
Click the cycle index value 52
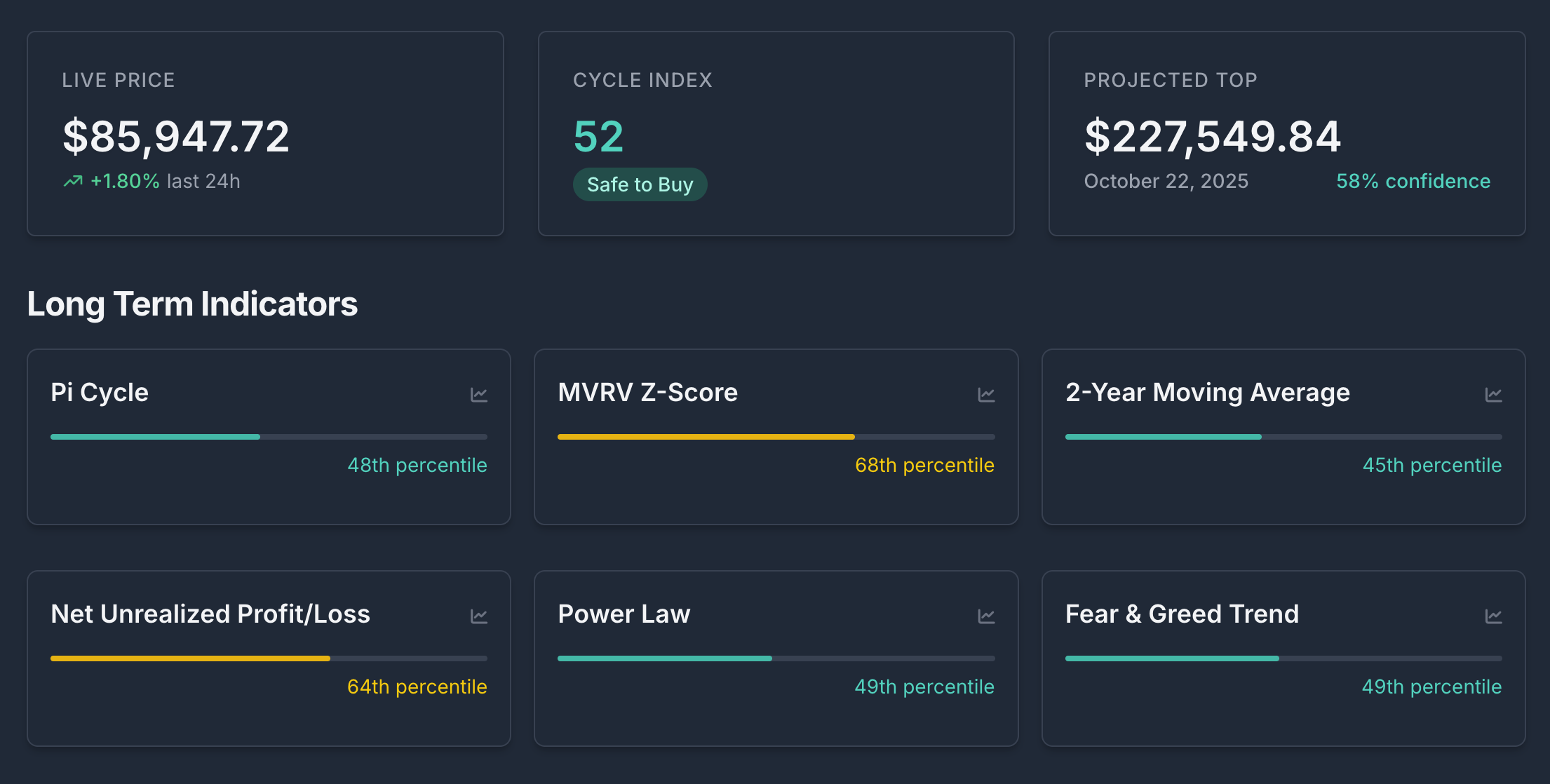coord(598,136)
